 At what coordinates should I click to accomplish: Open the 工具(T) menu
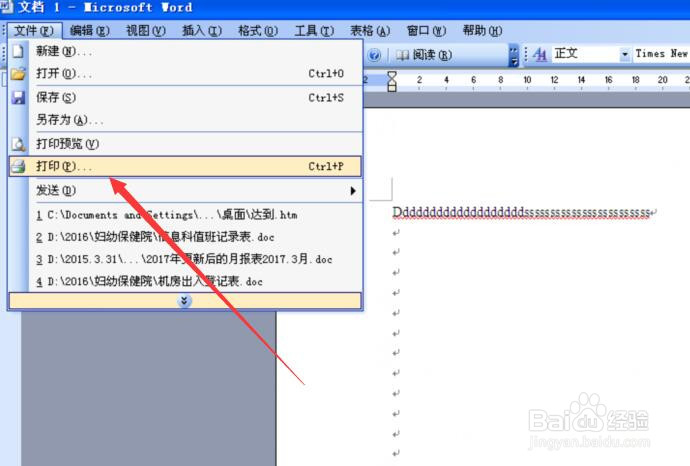tap(314, 31)
